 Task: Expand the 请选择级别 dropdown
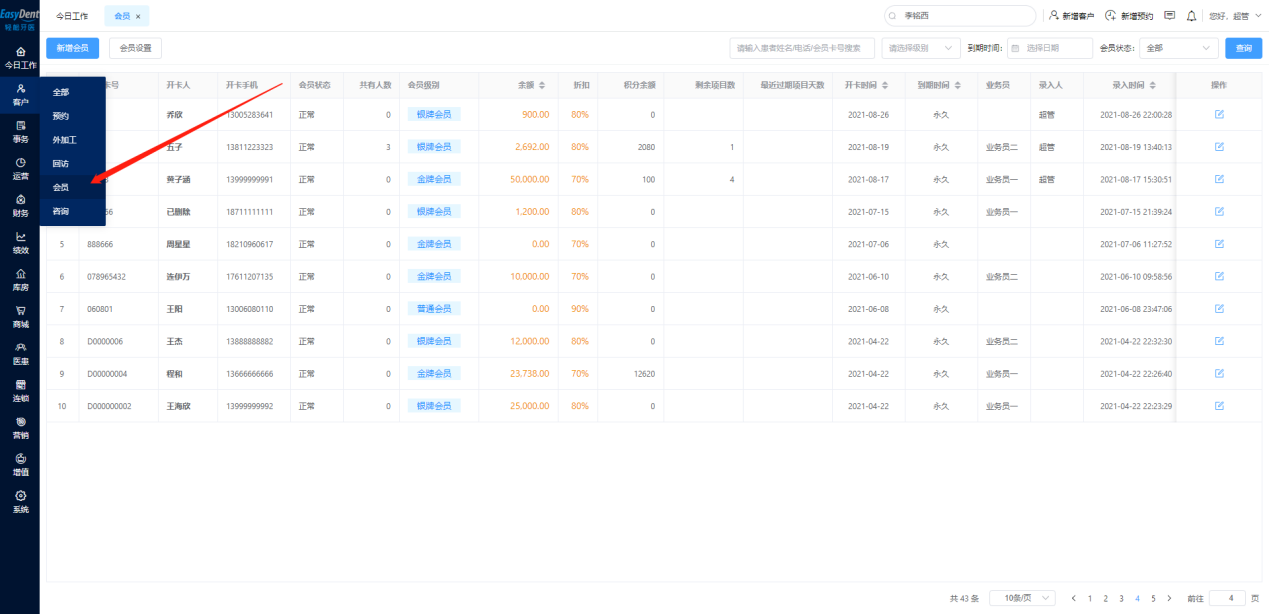(920, 48)
